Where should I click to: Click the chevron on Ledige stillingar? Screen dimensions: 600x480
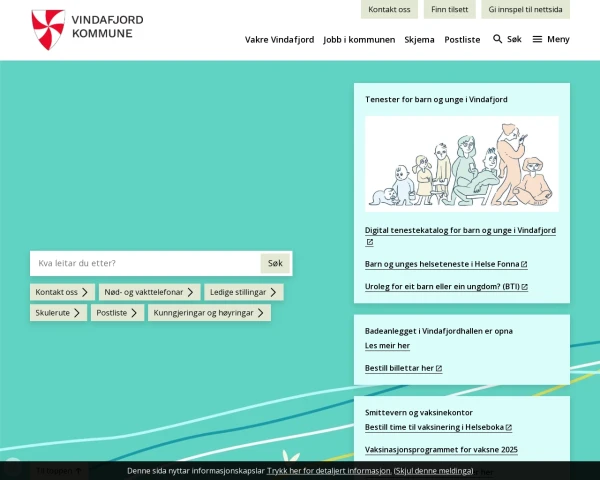coord(273,292)
